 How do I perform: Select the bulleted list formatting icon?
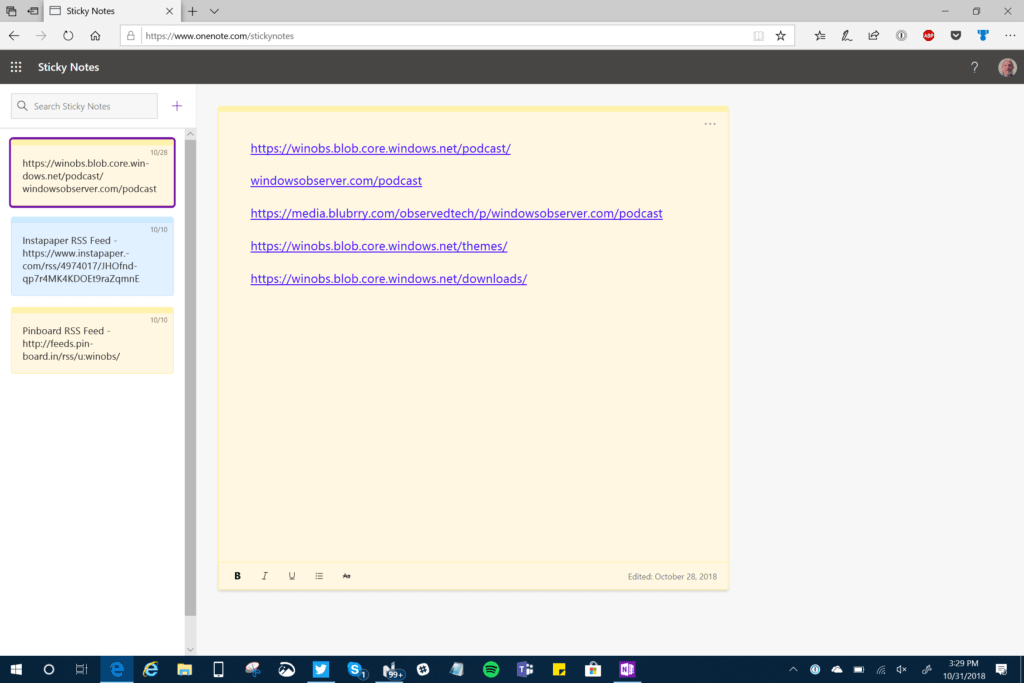pos(319,575)
